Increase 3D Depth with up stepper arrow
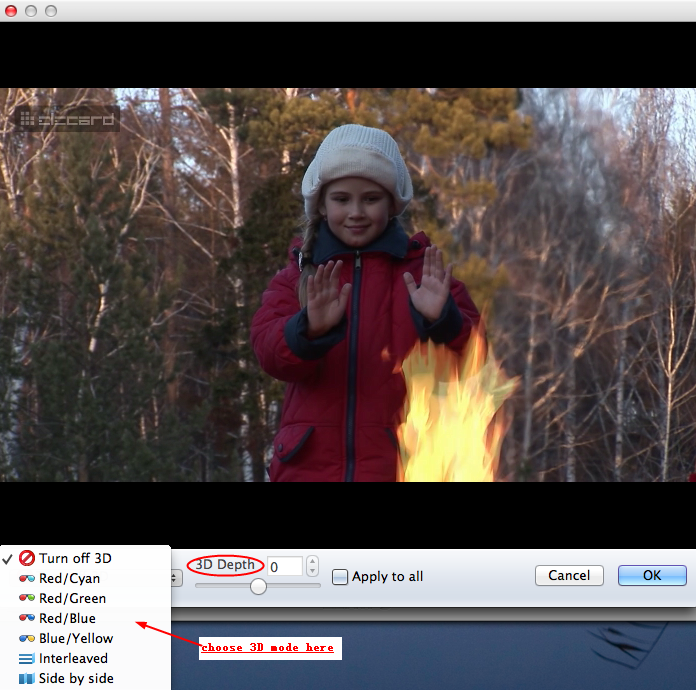696x690 pixels. click(x=312, y=562)
